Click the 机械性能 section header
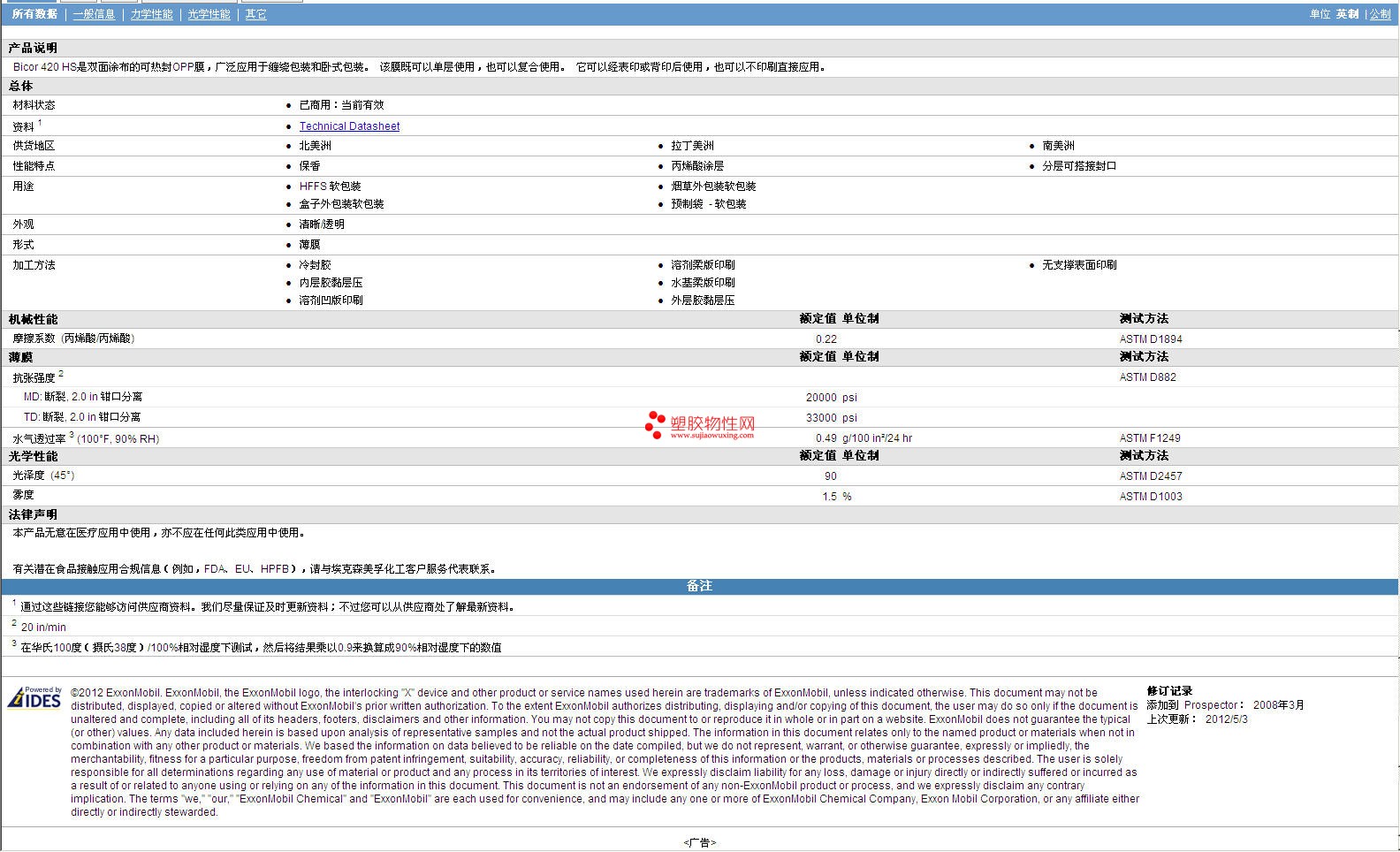The width and height of the screenshot is (1400, 852). click(33, 319)
